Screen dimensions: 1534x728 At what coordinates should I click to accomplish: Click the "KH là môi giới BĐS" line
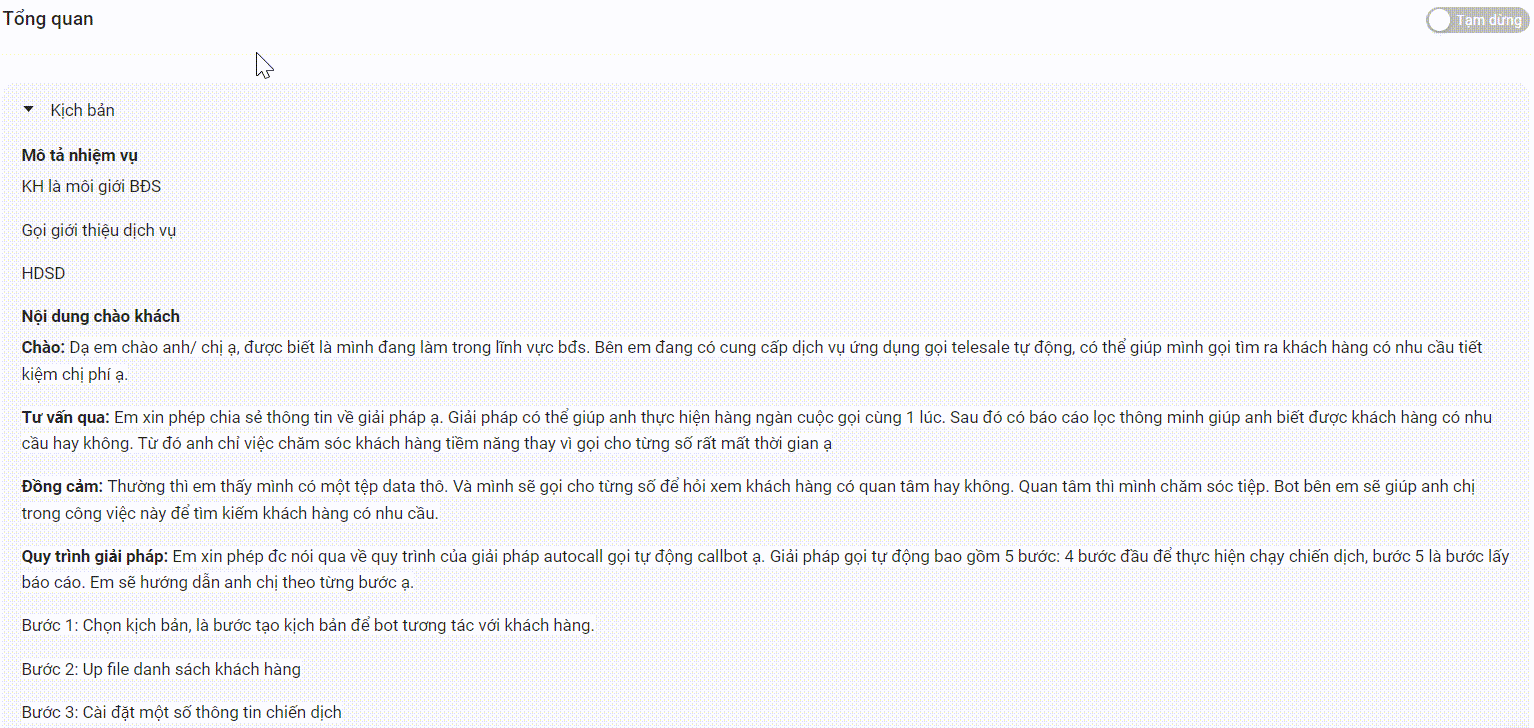[x=91, y=186]
